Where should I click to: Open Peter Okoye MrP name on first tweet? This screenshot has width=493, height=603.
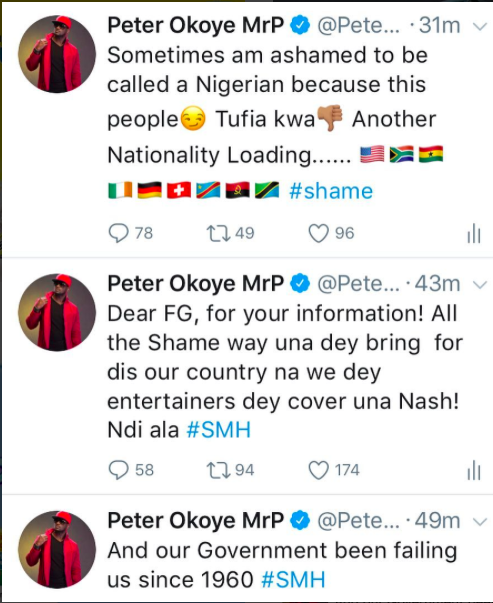pyautogui.click(x=195, y=26)
